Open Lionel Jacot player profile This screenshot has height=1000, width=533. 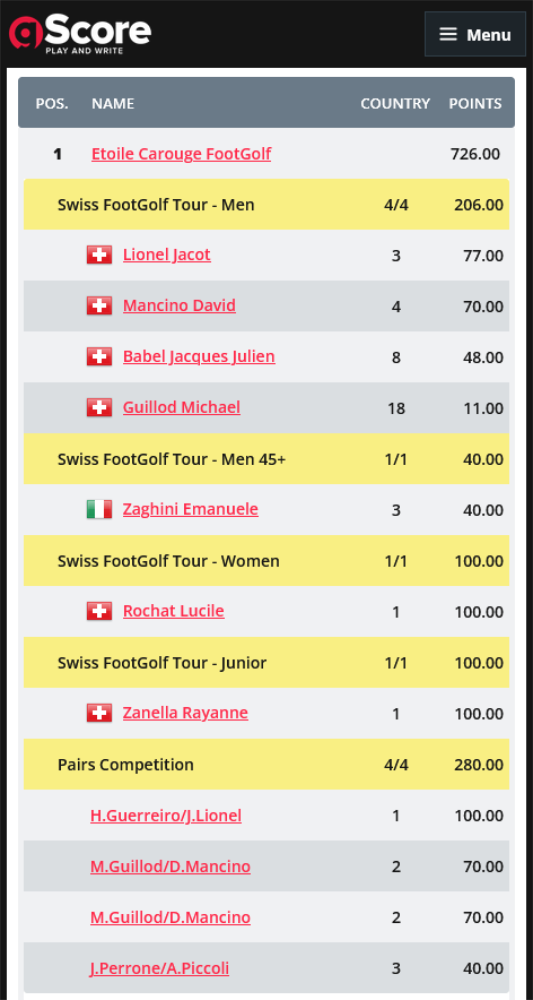166,255
